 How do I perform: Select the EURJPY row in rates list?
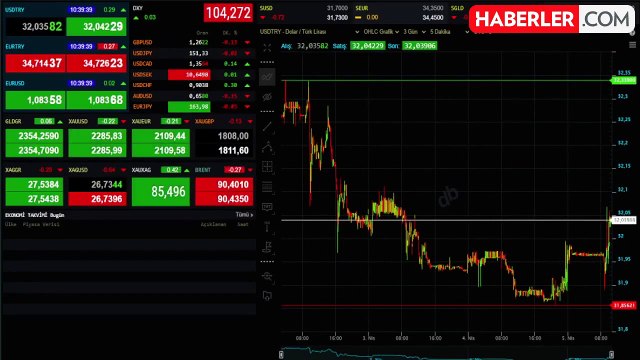[192, 107]
